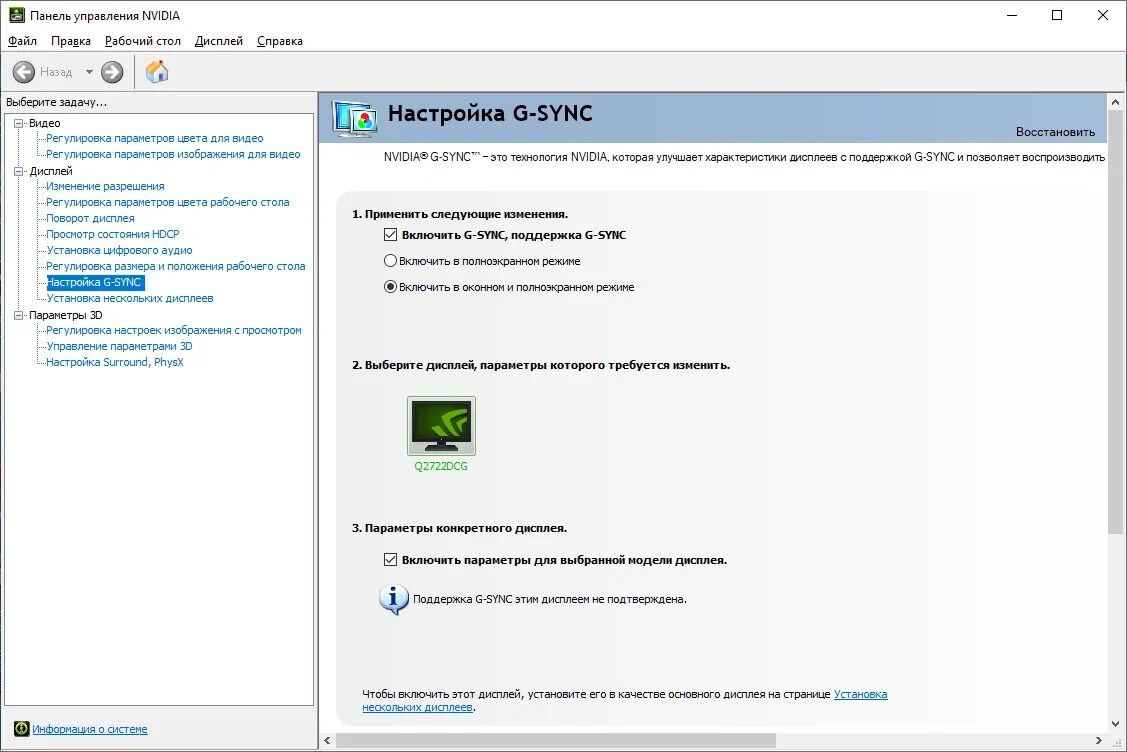Open Установка цифрового аудио task

tap(119, 250)
